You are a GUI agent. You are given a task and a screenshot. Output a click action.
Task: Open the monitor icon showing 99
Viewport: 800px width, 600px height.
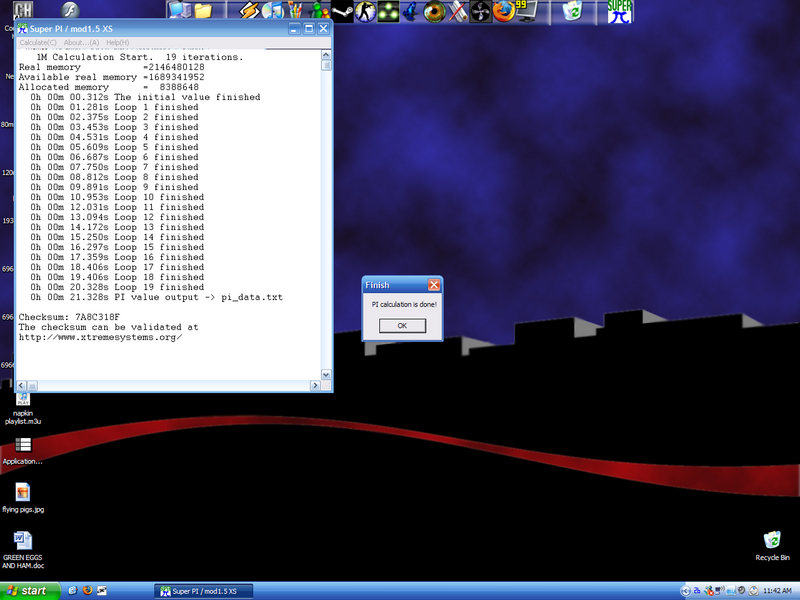click(527, 11)
